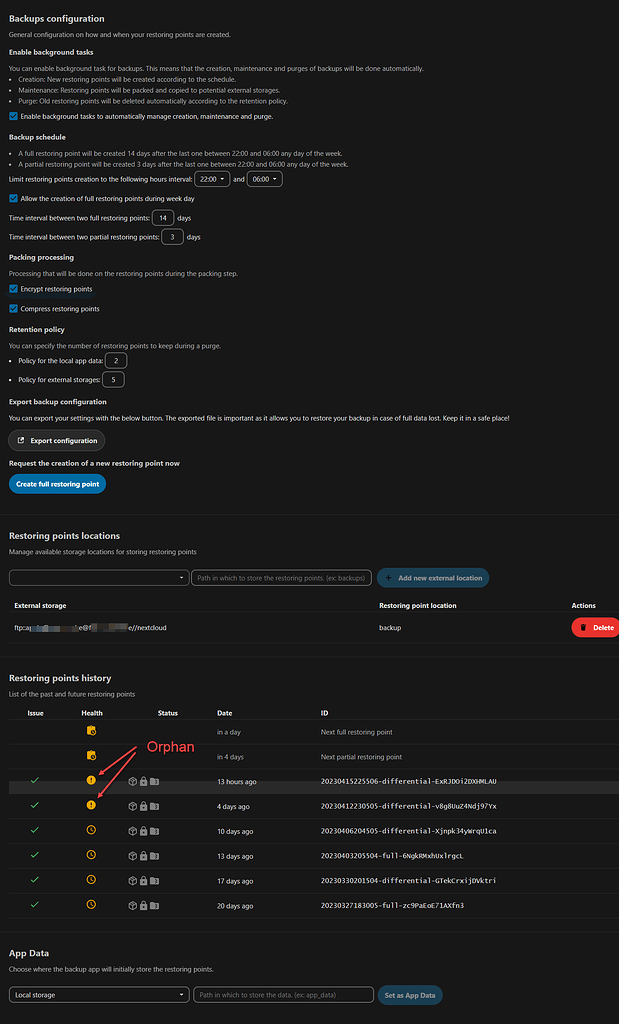The width and height of the screenshot is (619, 1024).
Task: Click the clock health icon in the 17 days ago row
Action: [x=91, y=880]
